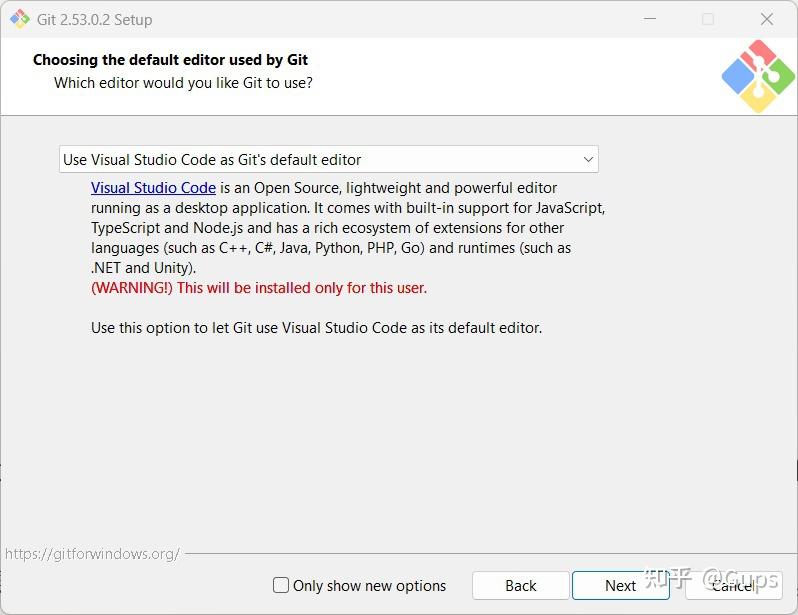The height and width of the screenshot is (615, 798).
Task: Go to the previous page with Back
Action: (520, 585)
